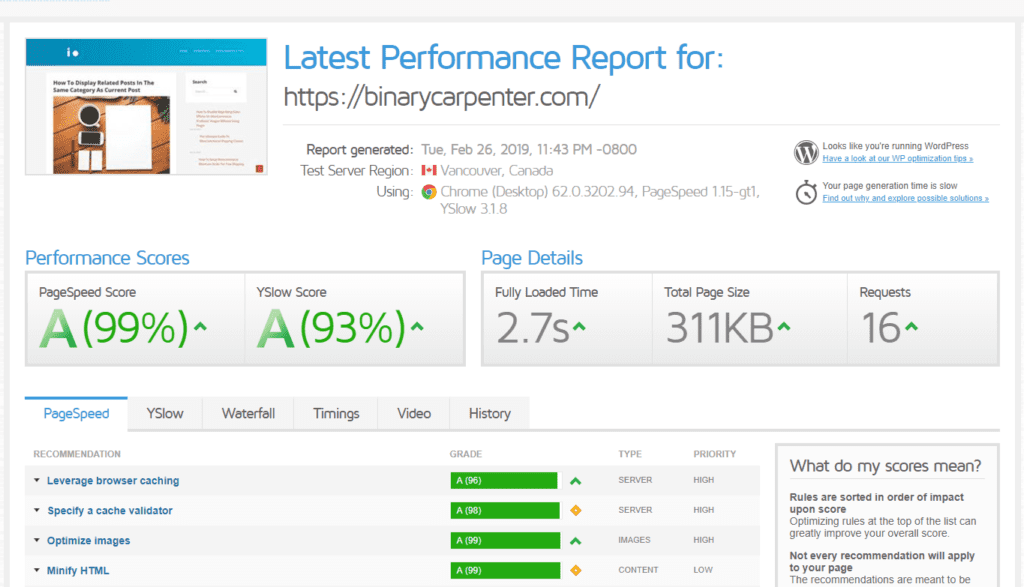Image resolution: width=1024 pixels, height=587 pixels.
Task: View the History tab
Action: tap(490, 413)
